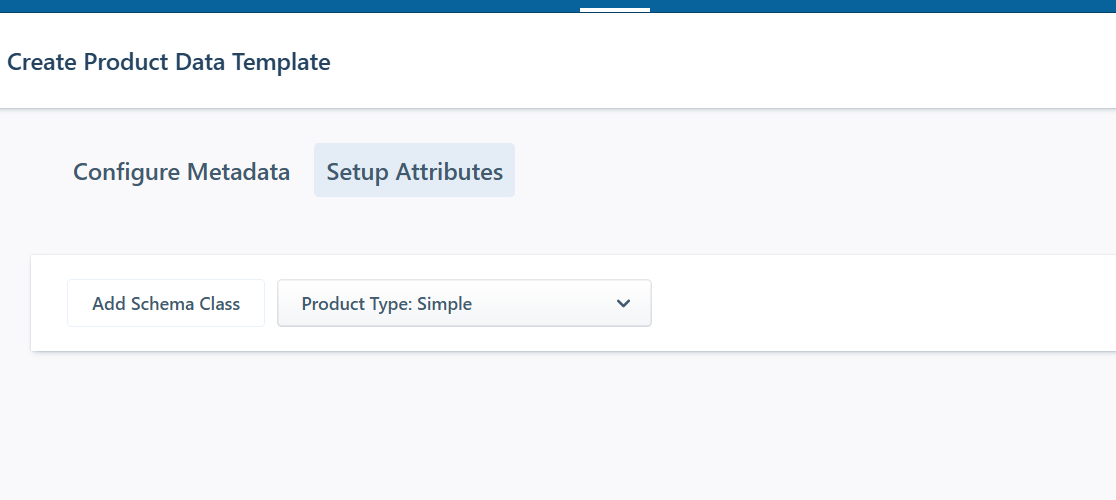Click the blank area below the attributes card
The height and width of the screenshot is (500, 1116).
point(560,430)
